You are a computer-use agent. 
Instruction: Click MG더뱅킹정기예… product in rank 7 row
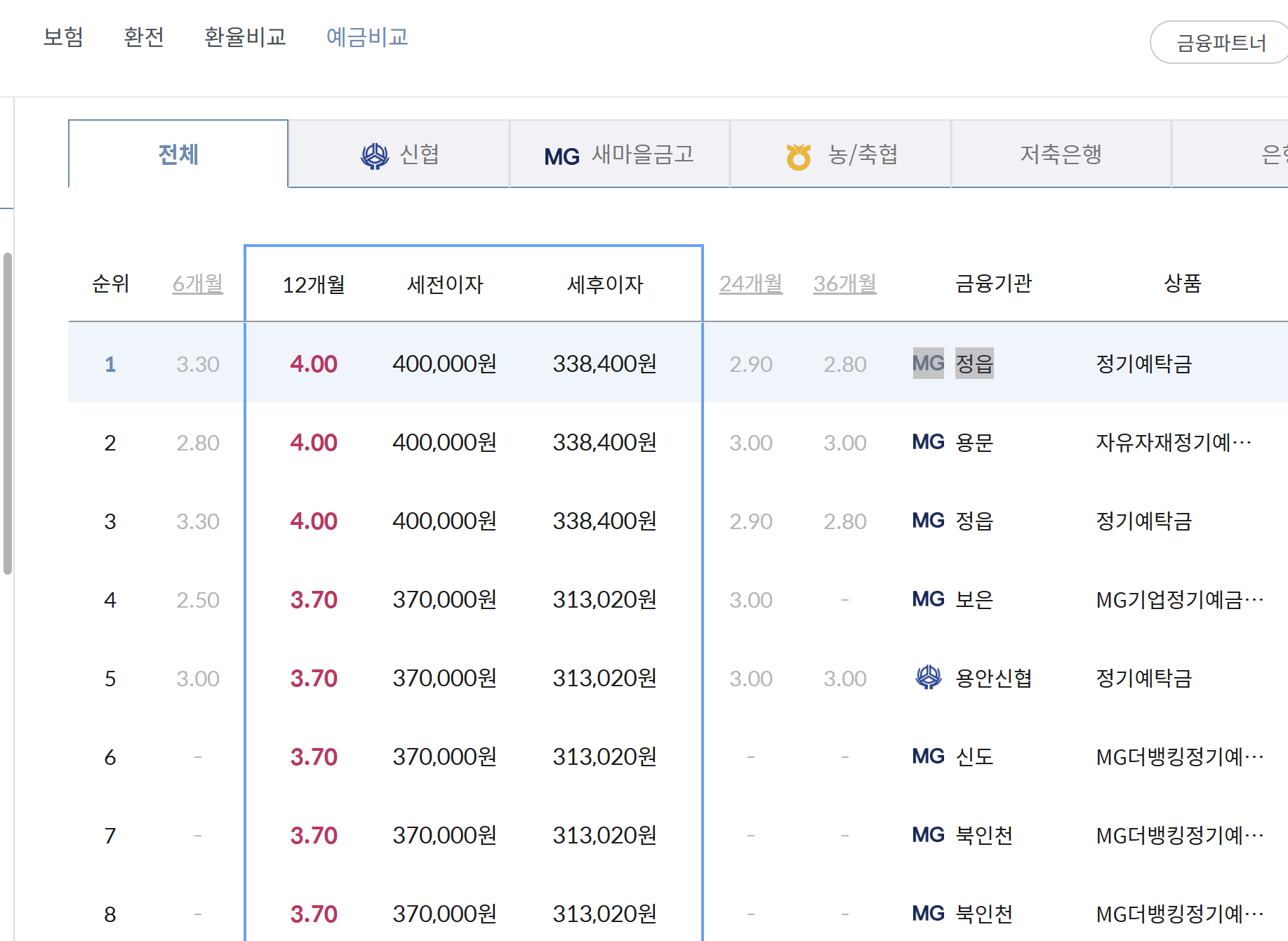pyautogui.click(x=1180, y=835)
